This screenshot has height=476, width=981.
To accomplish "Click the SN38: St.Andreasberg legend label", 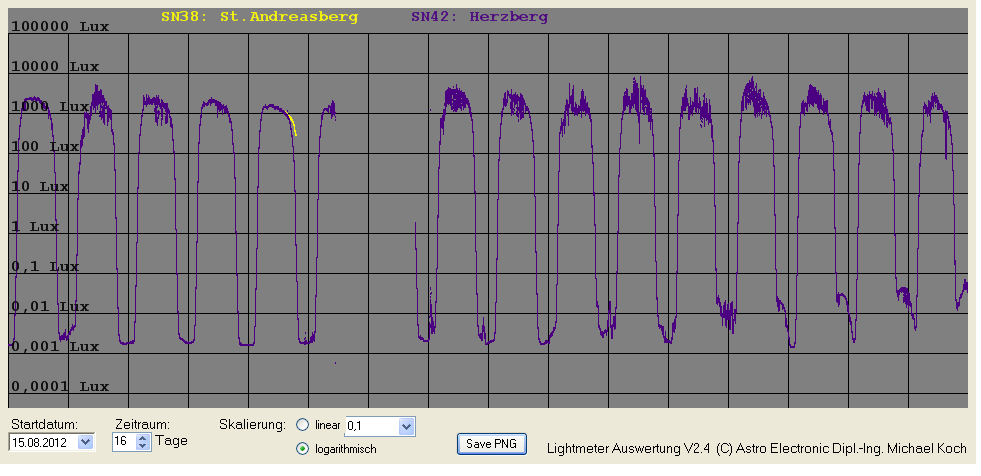I will click(260, 18).
